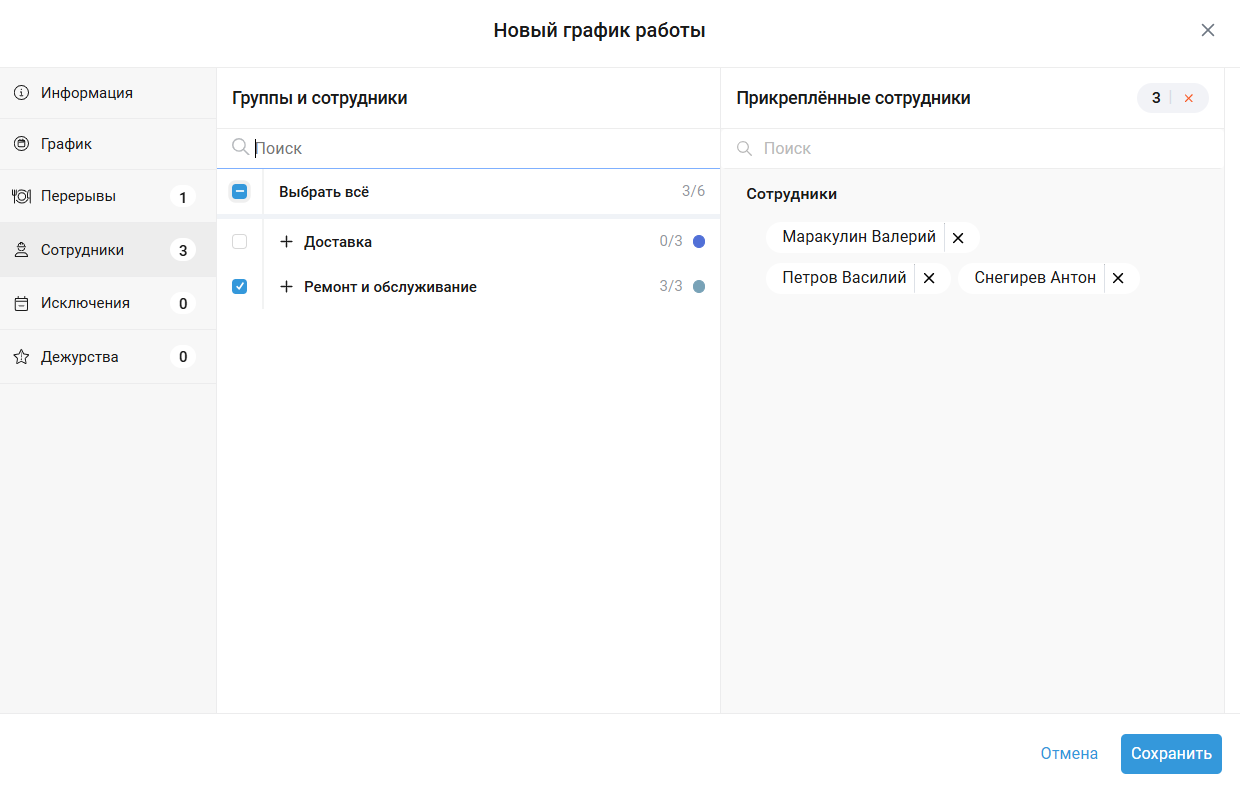Click the Отмена link
Viewport: 1240px width, 788px height.
point(1069,754)
